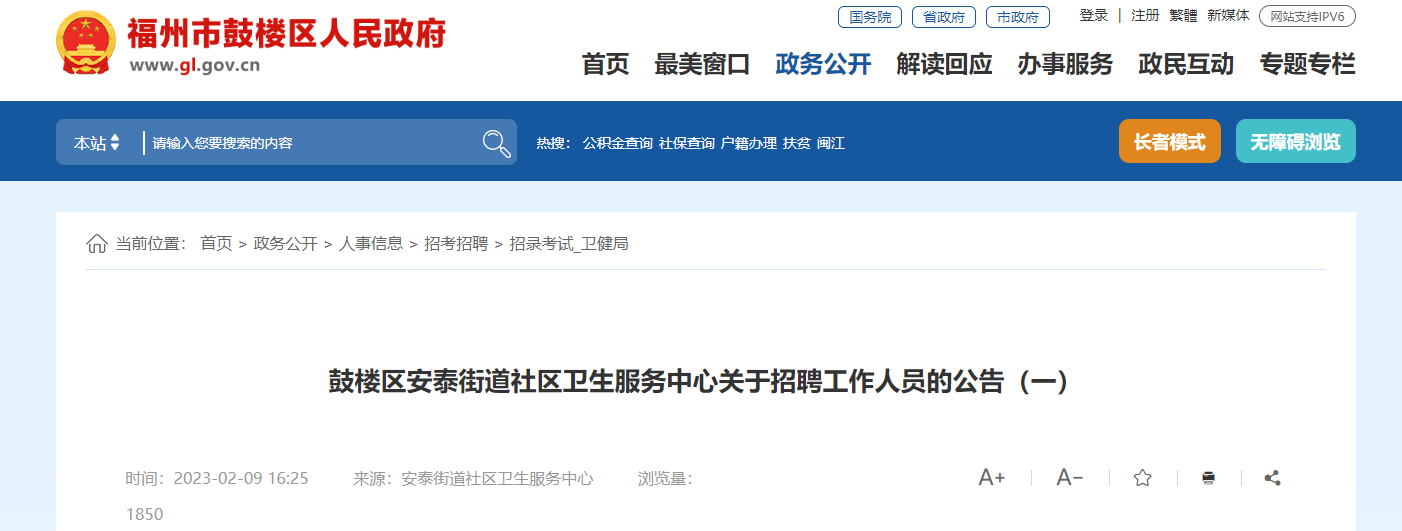Open the share icon options
1402x531 pixels.
pos(1272,478)
